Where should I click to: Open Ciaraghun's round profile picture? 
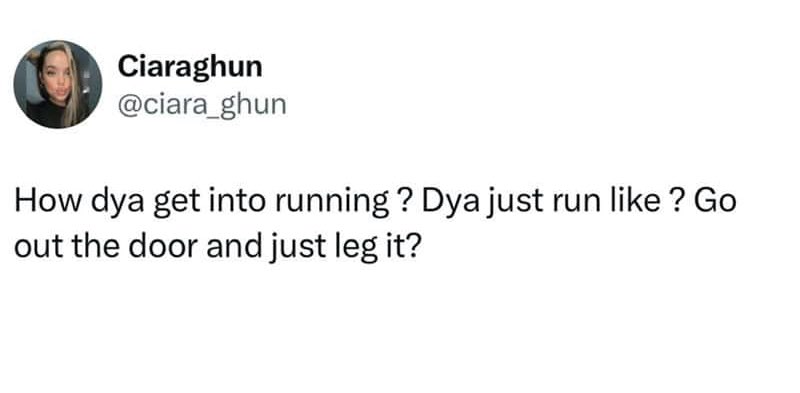pyautogui.click(x=58, y=84)
